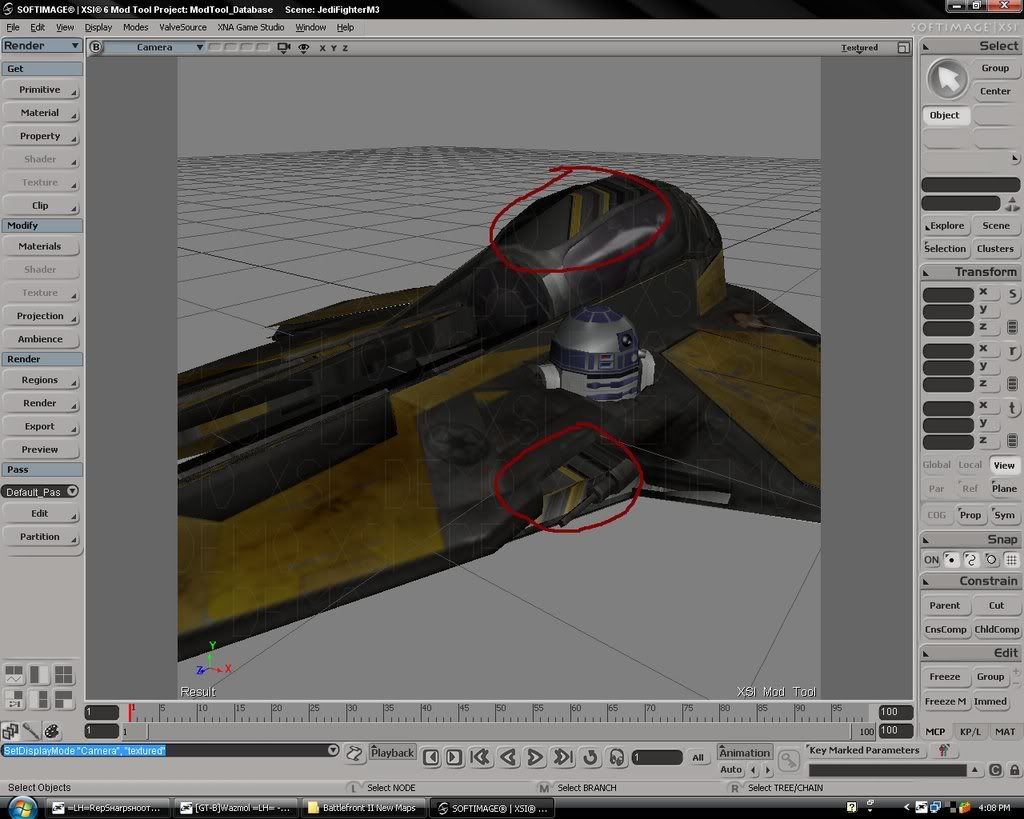
Task: Play animation forward
Action: tap(535, 758)
